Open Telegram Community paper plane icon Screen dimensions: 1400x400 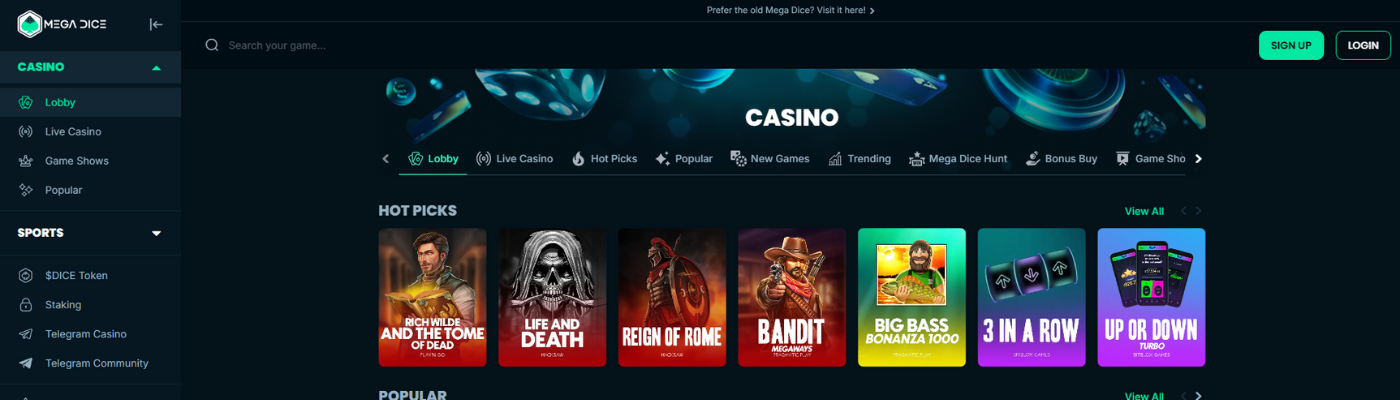tap(26, 363)
